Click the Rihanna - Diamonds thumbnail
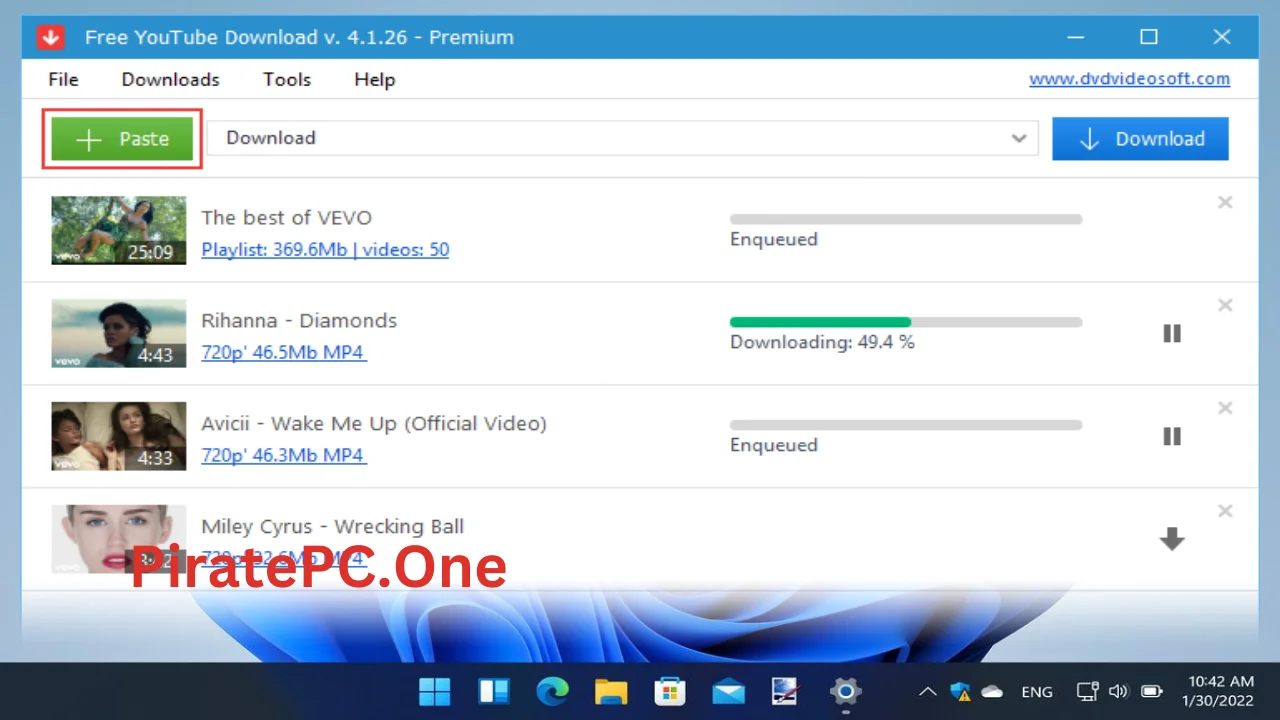The height and width of the screenshot is (720, 1280). click(119, 333)
